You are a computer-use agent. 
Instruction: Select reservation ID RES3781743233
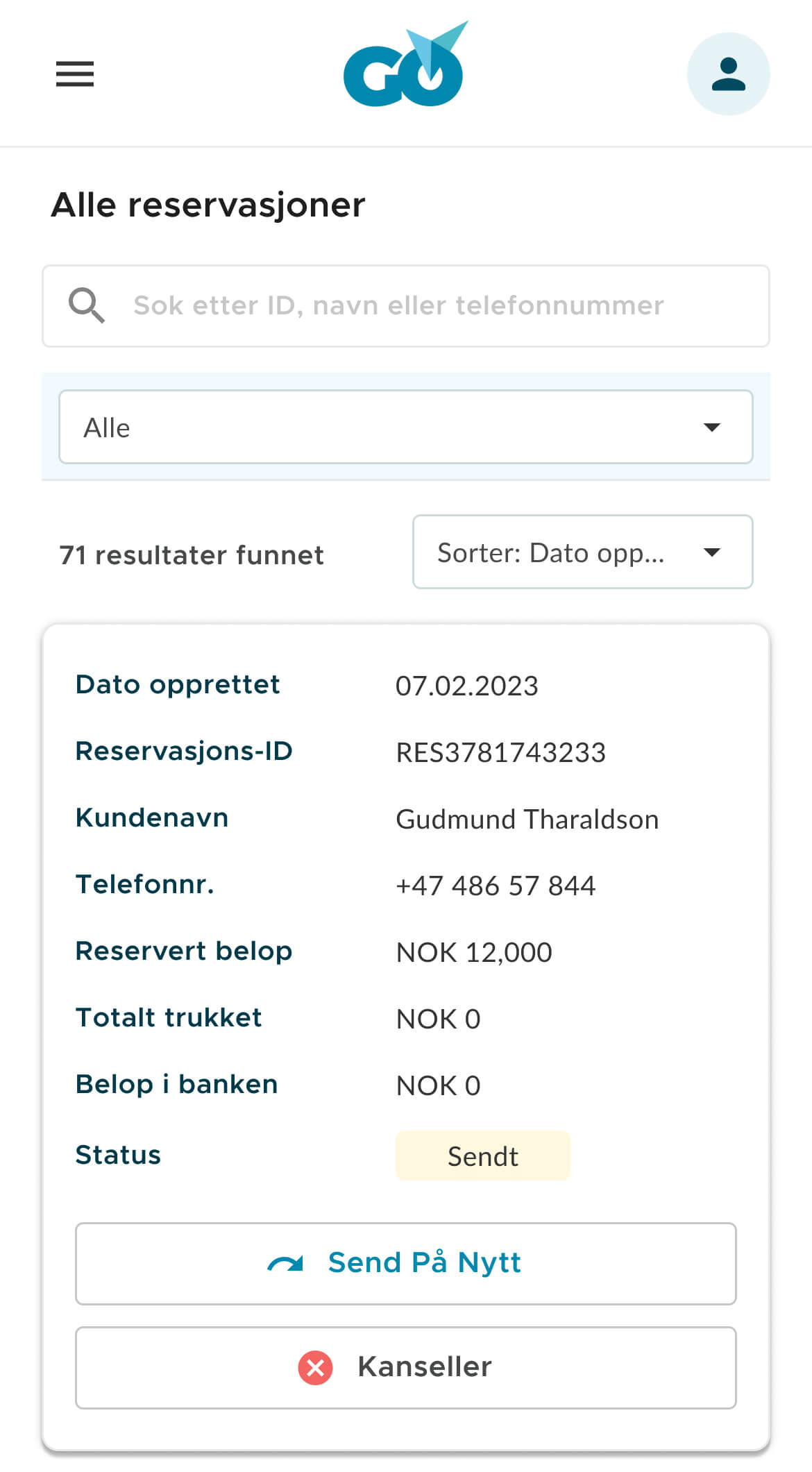[500, 752]
